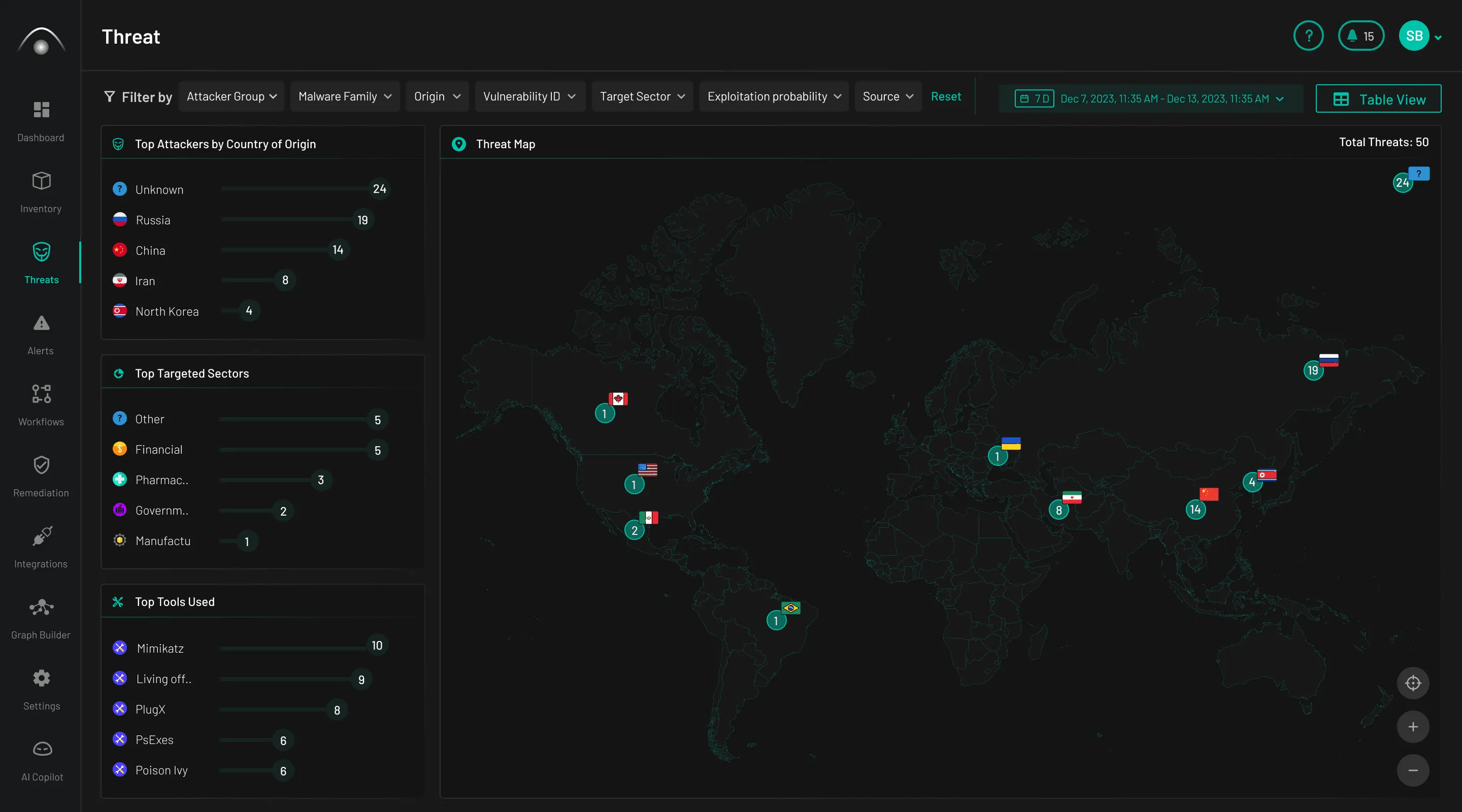The height and width of the screenshot is (812, 1462).
Task: Click the PsExes tool row
Action: [203, 740]
